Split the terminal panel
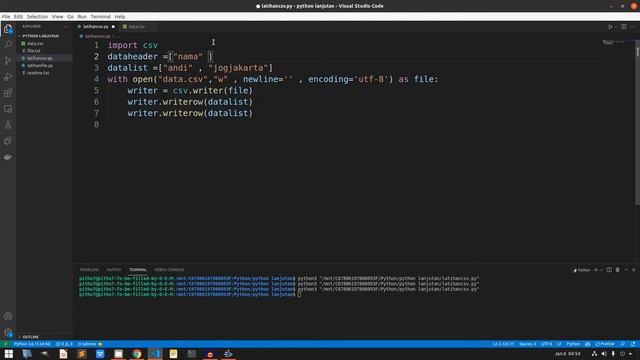640x360 pixels. pyautogui.click(x=609, y=270)
